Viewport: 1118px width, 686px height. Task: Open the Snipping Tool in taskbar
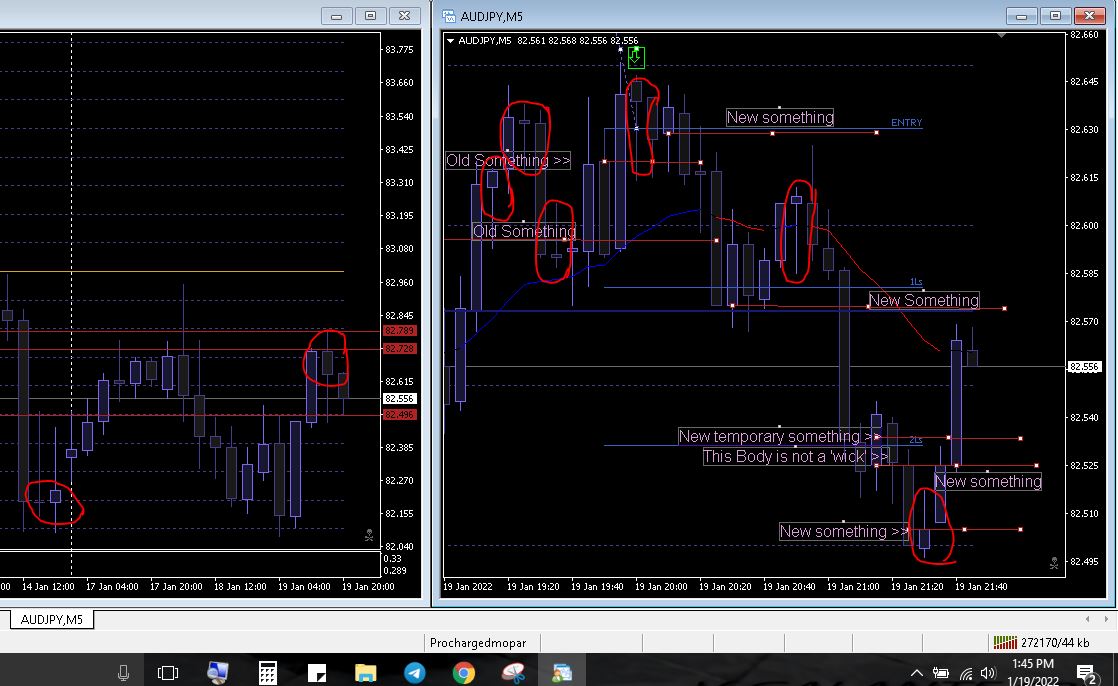point(513,672)
